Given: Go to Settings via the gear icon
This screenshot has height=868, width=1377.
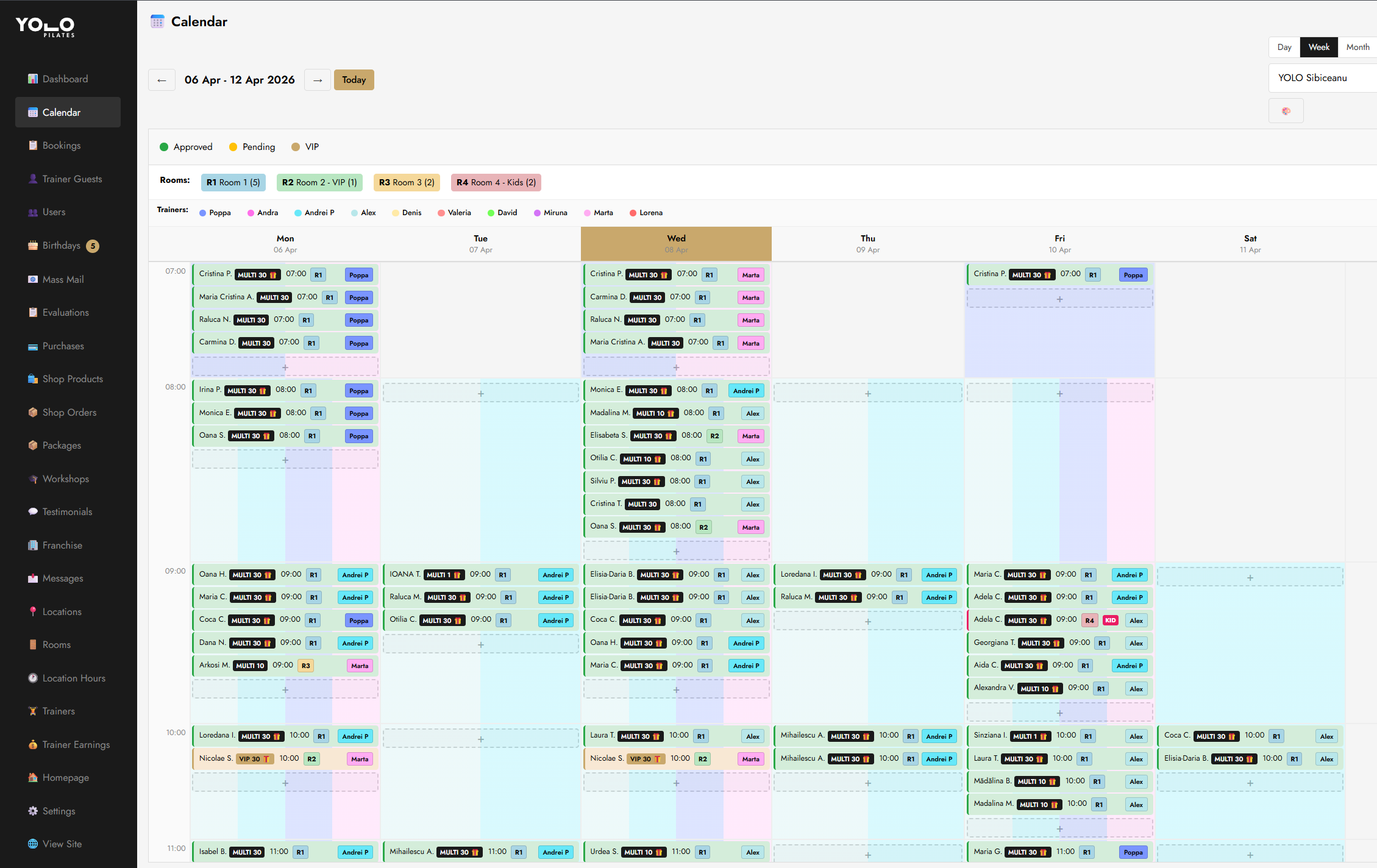Looking at the screenshot, I should pos(59,811).
